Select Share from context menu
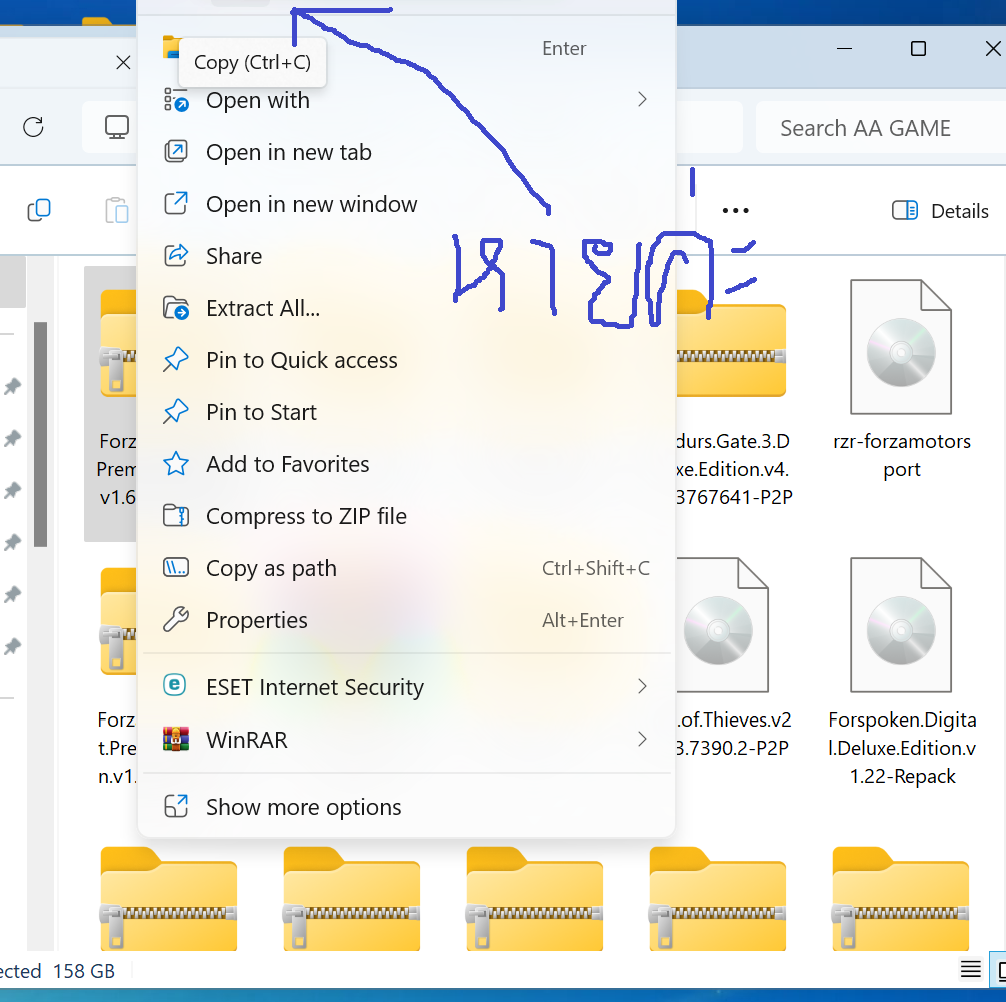The width and height of the screenshot is (1006, 1002). click(406, 256)
